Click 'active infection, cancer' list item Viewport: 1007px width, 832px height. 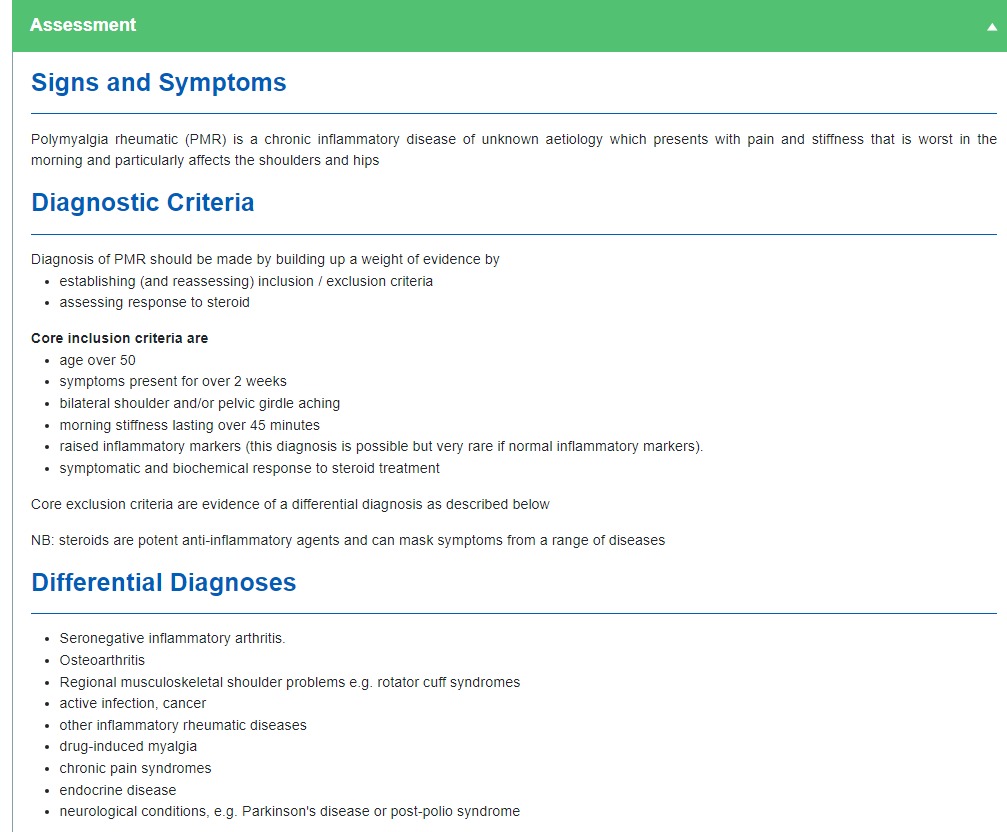tap(133, 703)
